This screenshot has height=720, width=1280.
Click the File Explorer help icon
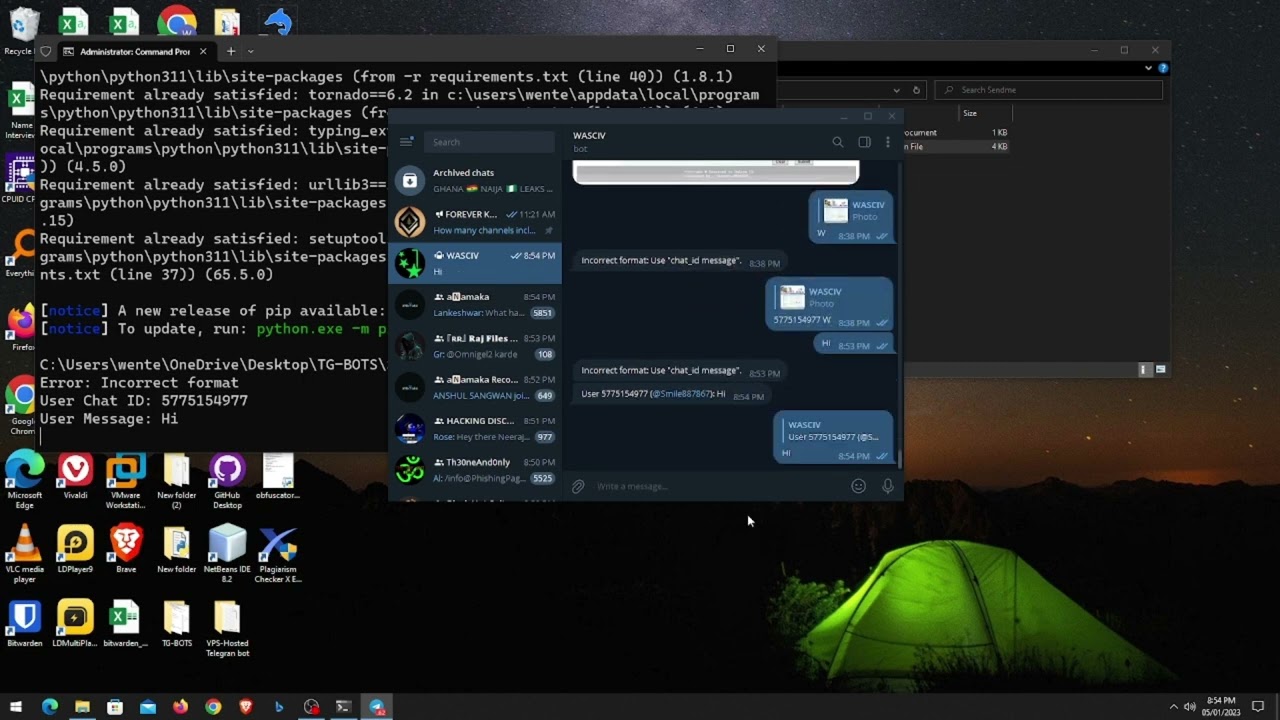(x=1163, y=68)
